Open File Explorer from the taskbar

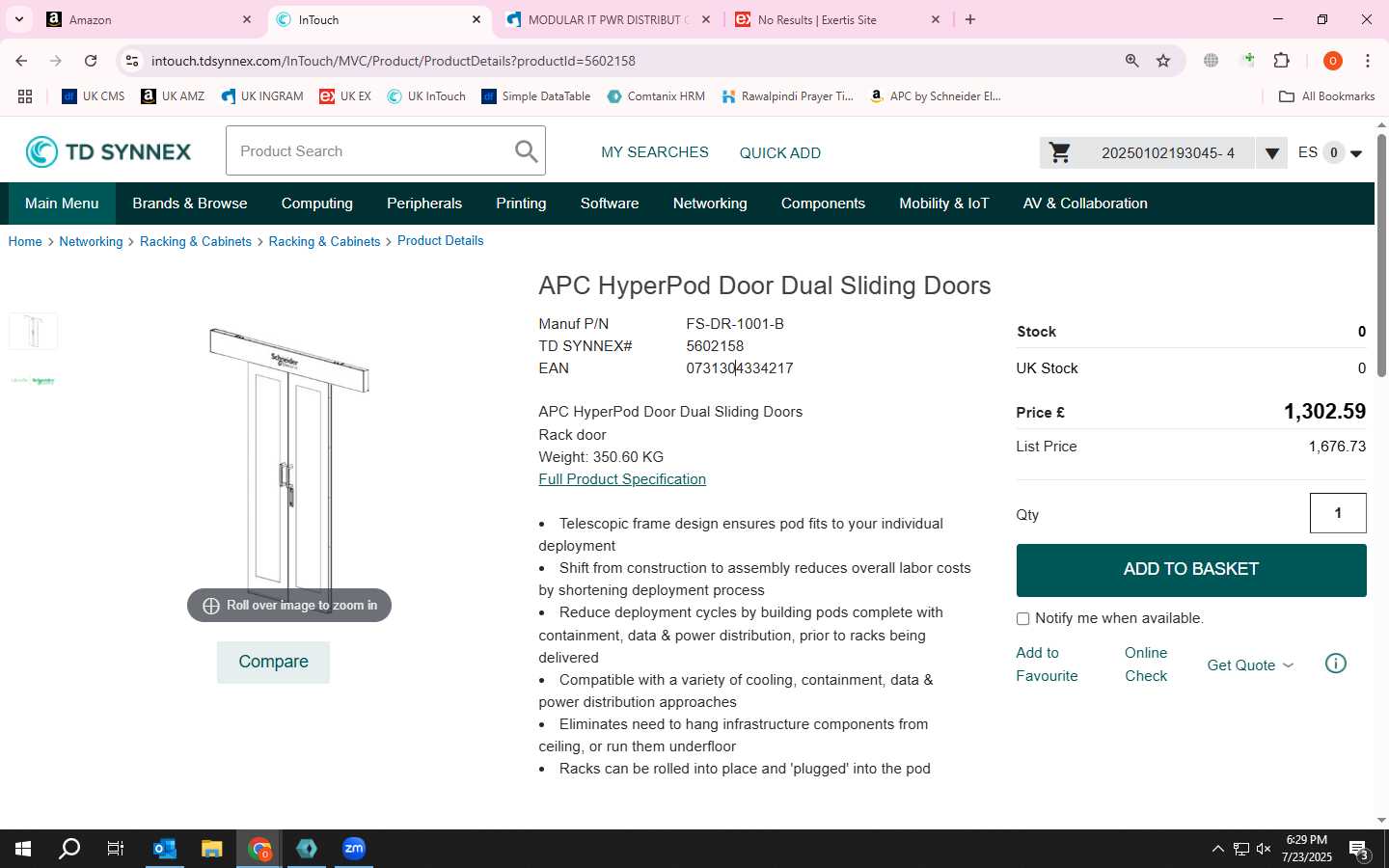212,849
